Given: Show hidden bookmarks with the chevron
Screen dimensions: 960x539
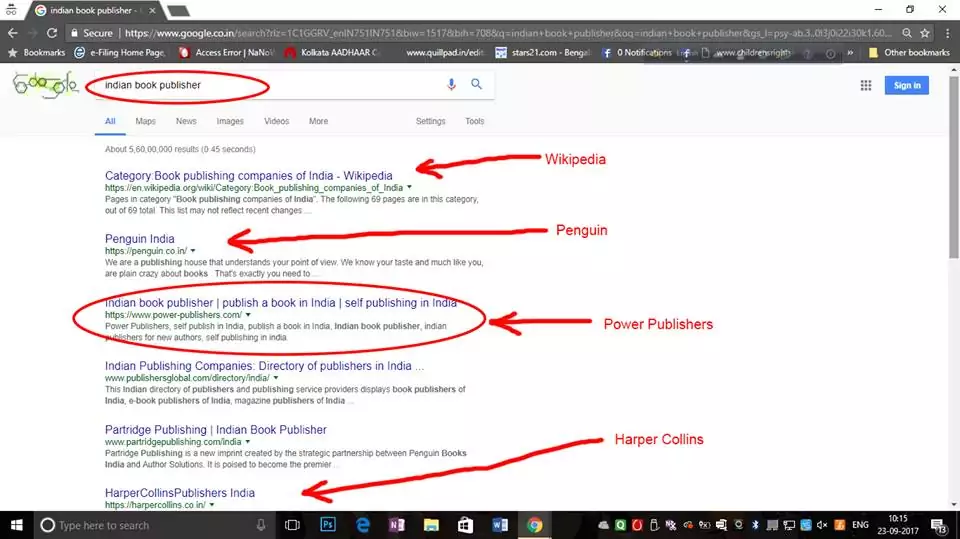Looking at the screenshot, I should 850,53.
